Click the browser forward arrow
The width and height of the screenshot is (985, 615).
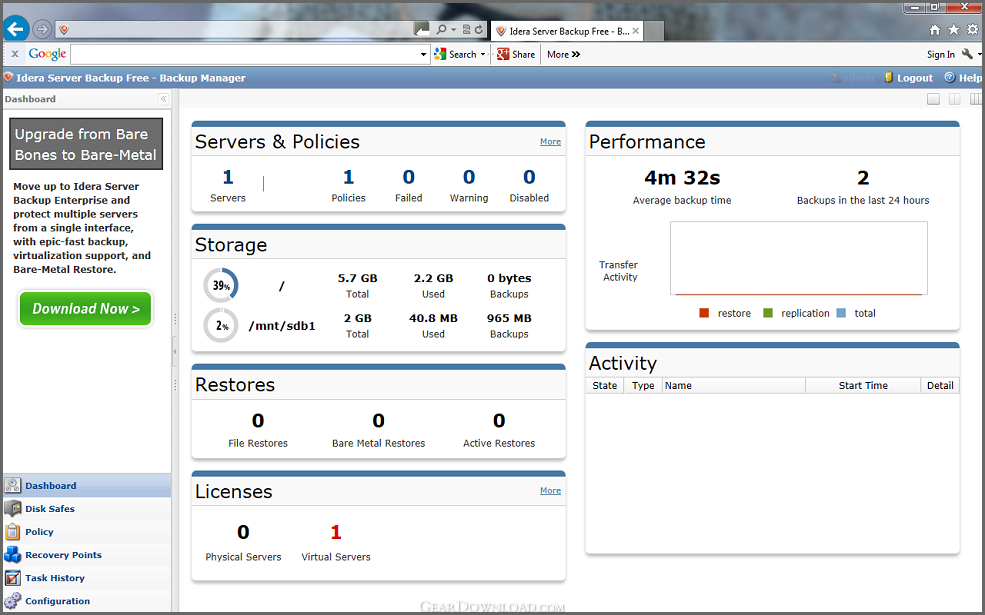click(x=42, y=29)
